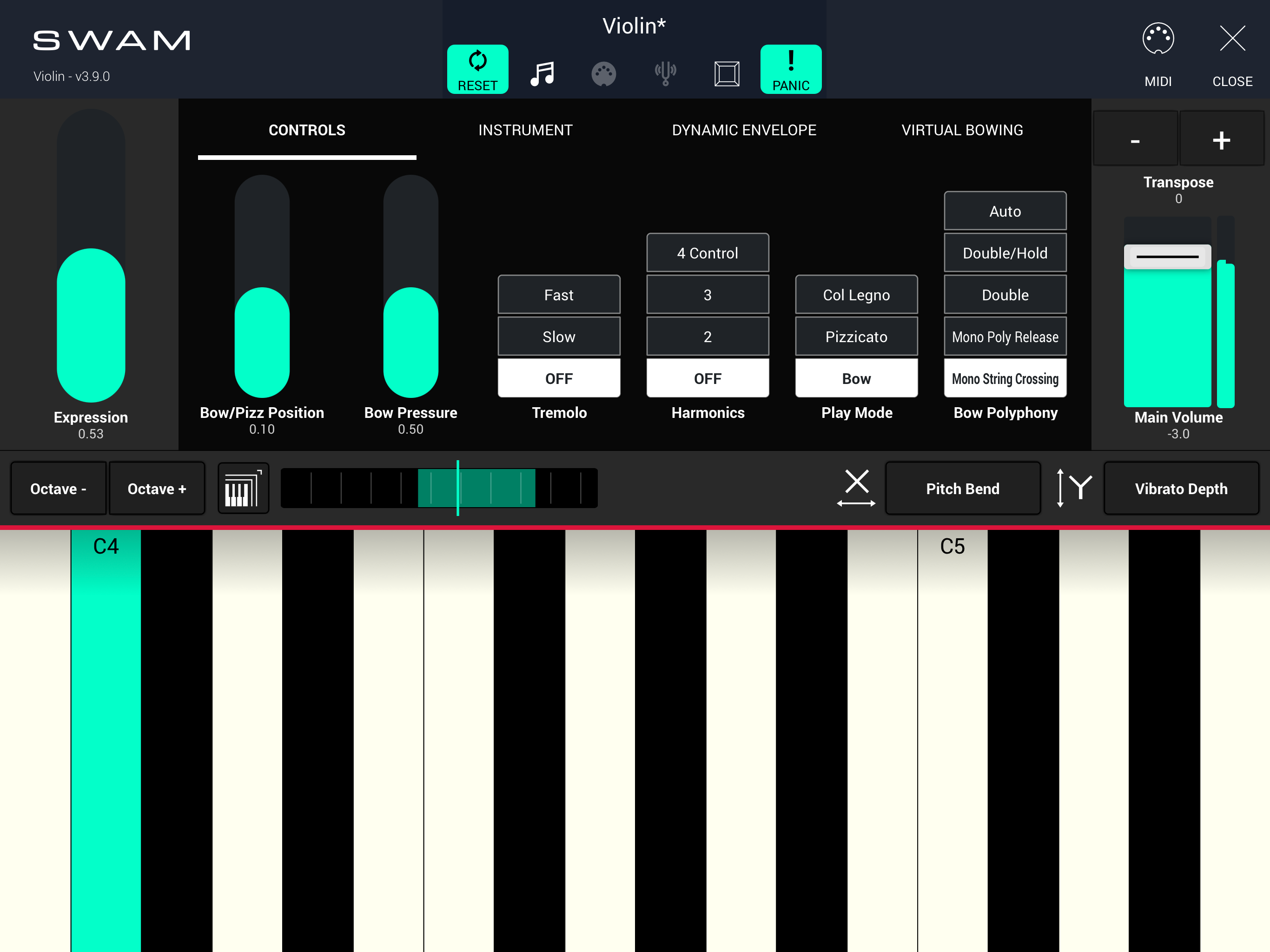The height and width of the screenshot is (952, 1270).
Task: Click the Transpose value 0
Action: pos(1179,198)
